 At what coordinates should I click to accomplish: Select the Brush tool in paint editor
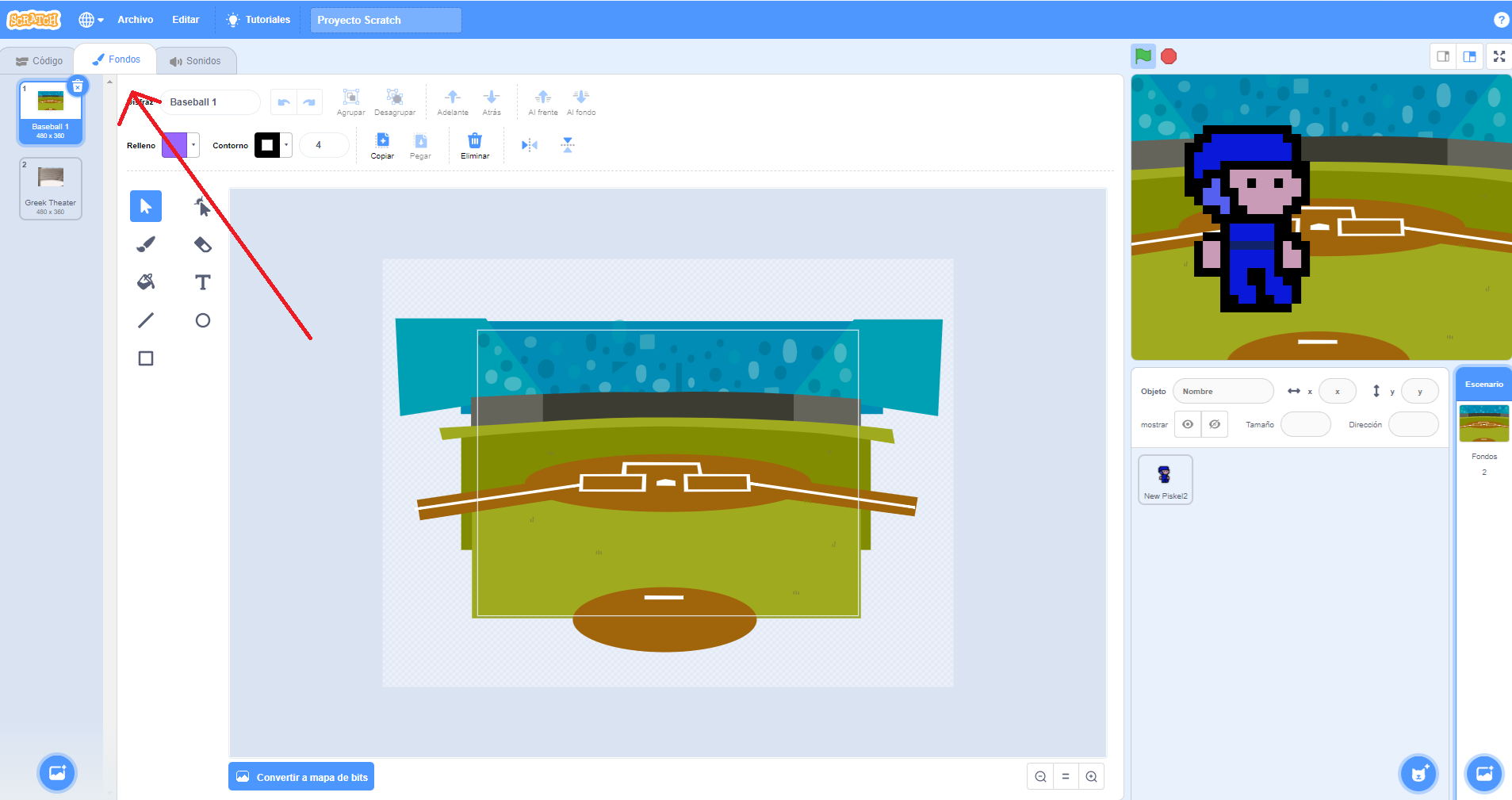point(146,244)
